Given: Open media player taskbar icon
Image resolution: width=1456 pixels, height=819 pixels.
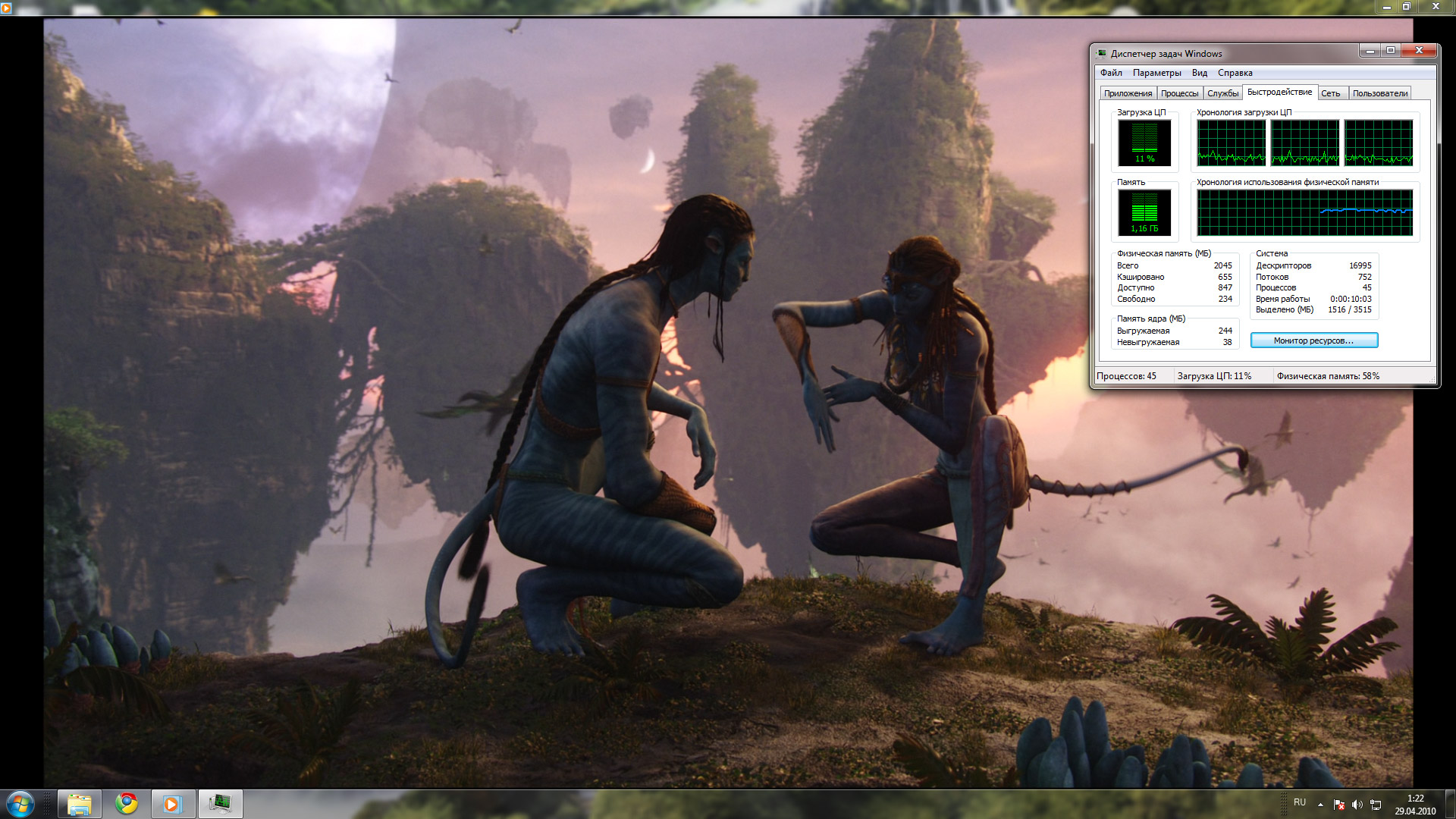Looking at the screenshot, I should [173, 804].
